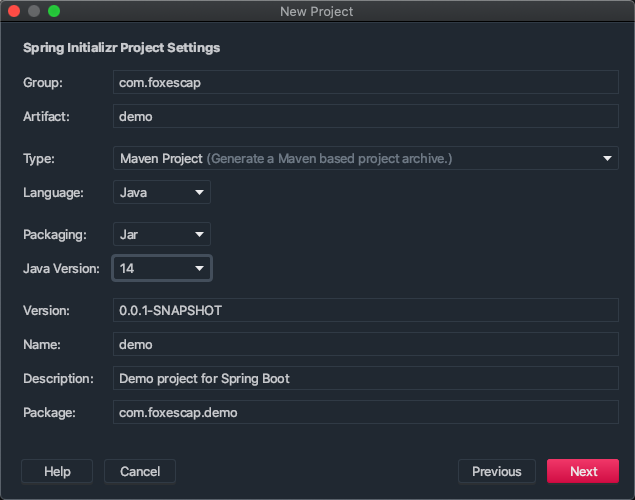635x500 pixels.
Task: Open the Type dropdown showing Maven Project
Action: 365,158
